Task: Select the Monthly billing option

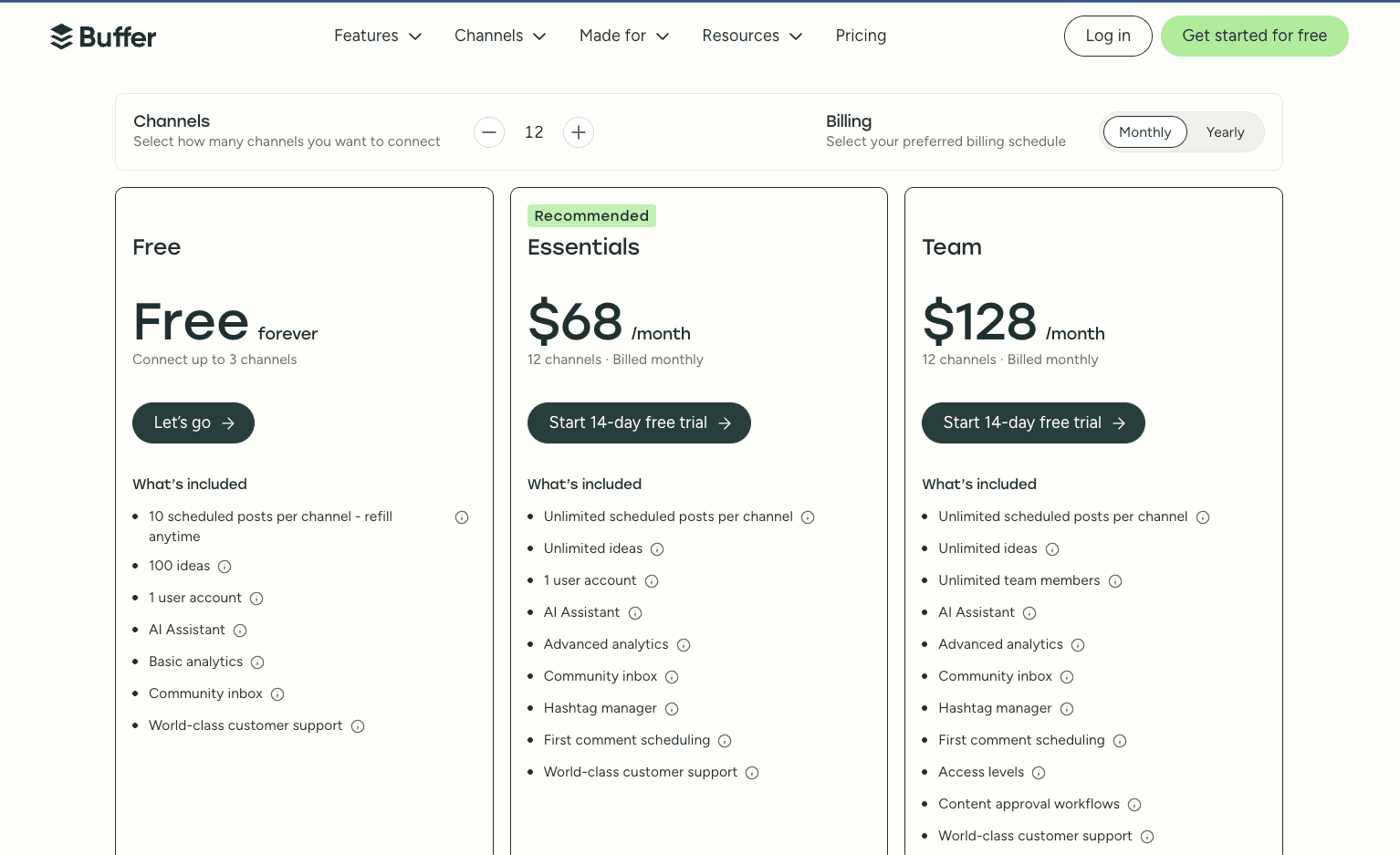Action: 1144,132
